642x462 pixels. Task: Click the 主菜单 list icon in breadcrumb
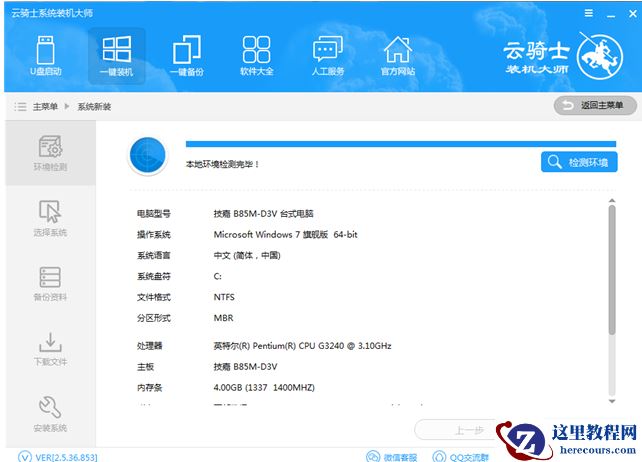tap(20, 107)
